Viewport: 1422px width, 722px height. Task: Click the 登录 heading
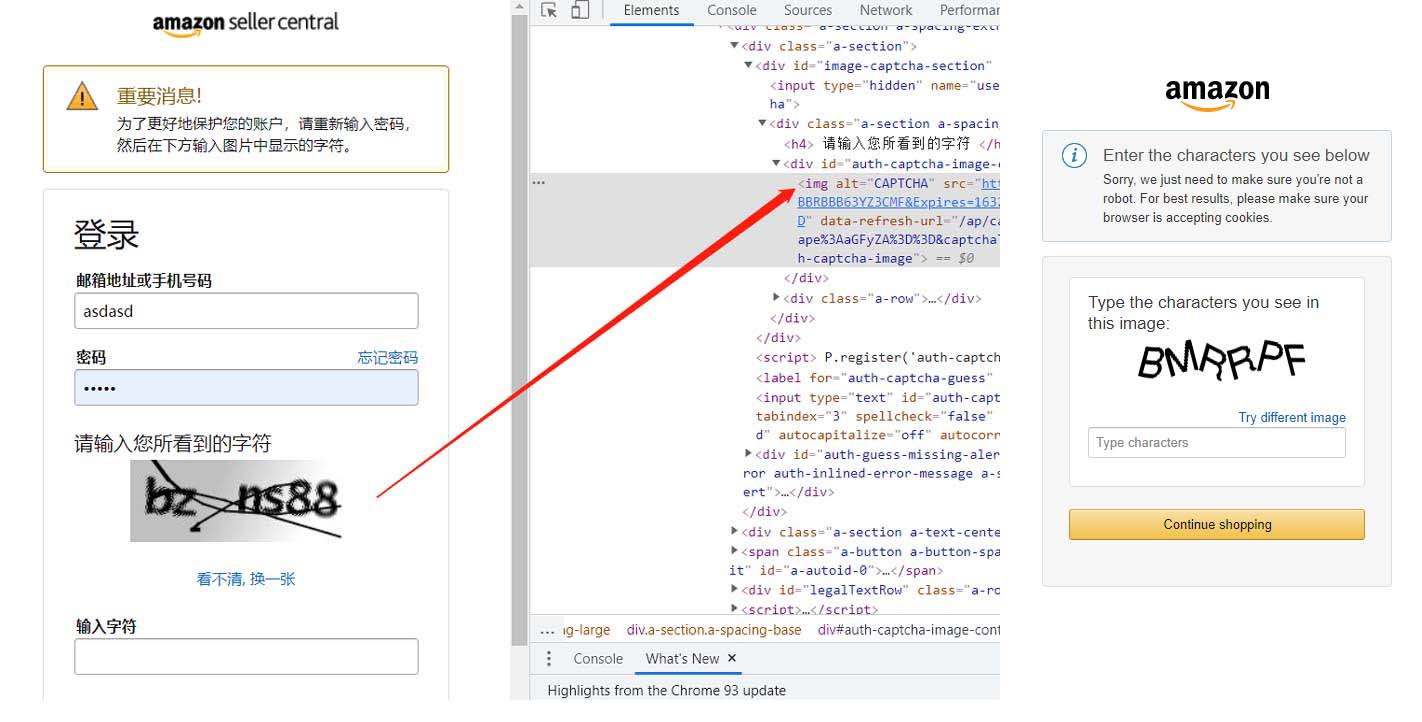106,235
